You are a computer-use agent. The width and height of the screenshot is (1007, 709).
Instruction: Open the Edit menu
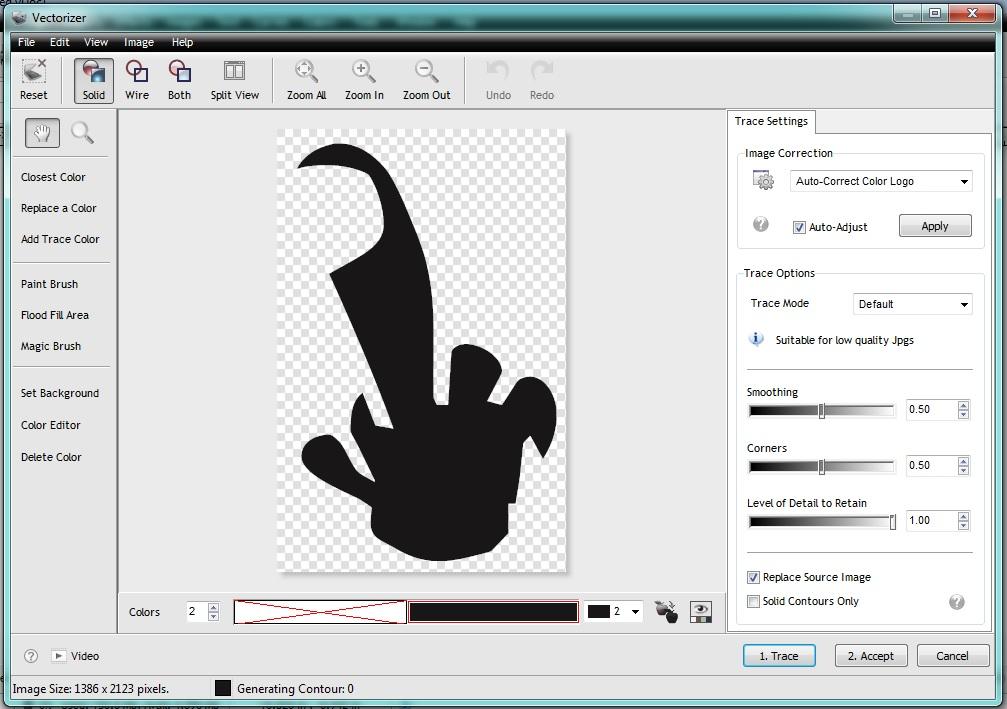tap(60, 42)
